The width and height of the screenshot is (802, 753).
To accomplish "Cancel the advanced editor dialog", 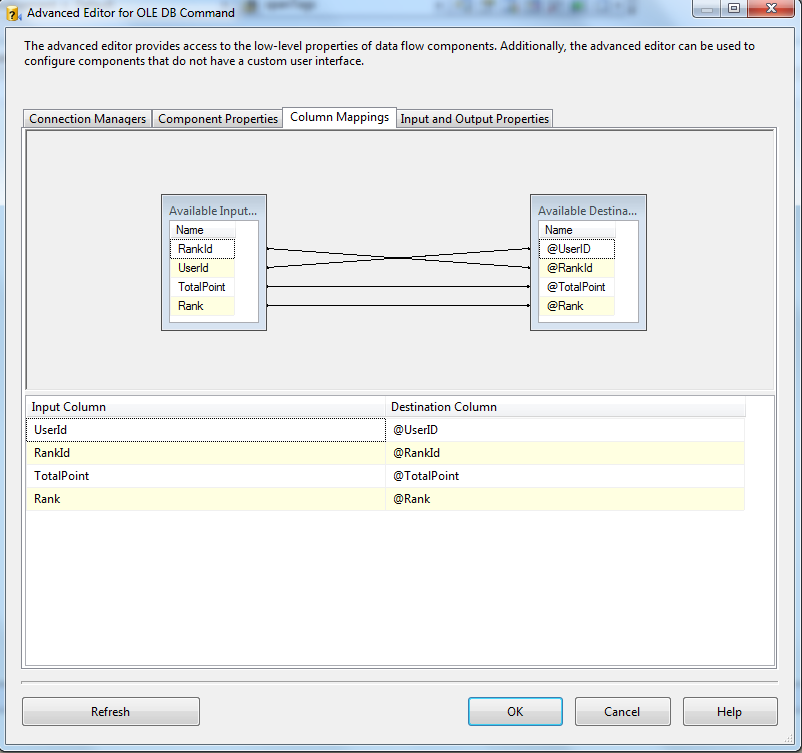I will [622, 712].
